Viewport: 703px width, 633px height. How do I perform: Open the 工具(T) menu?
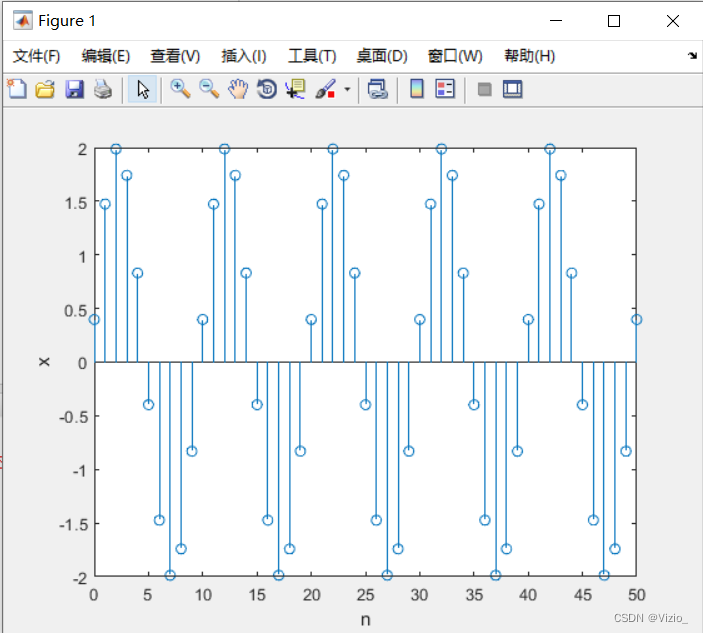click(x=312, y=56)
